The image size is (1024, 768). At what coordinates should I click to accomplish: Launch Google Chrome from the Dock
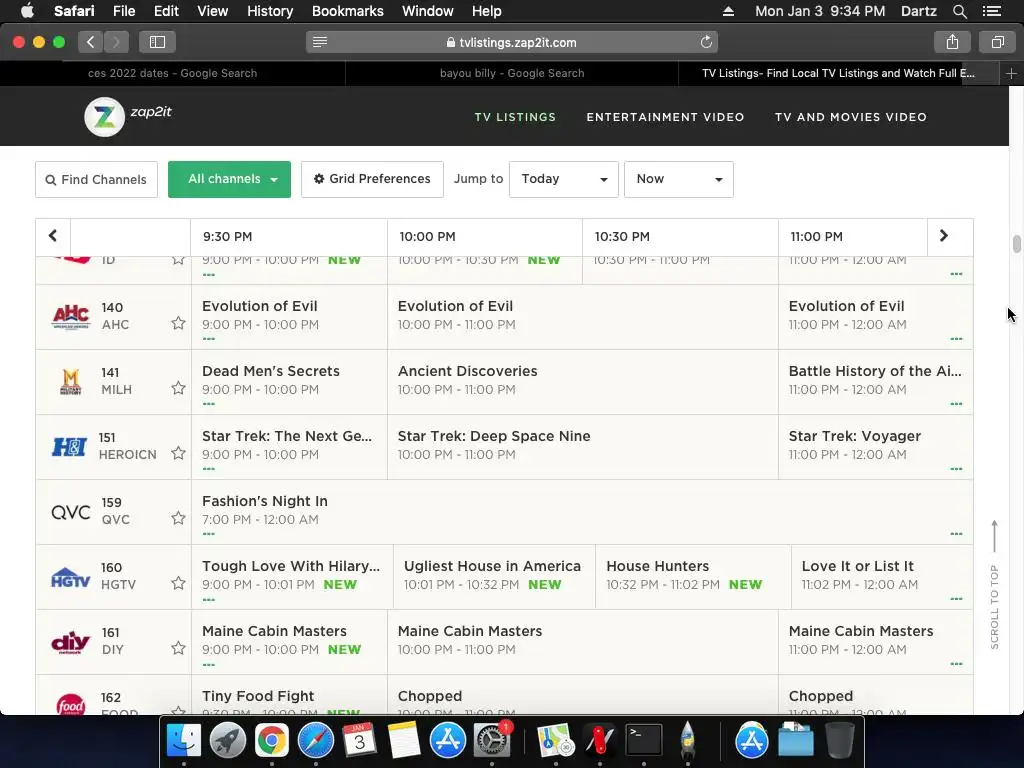tap(272, 741)
